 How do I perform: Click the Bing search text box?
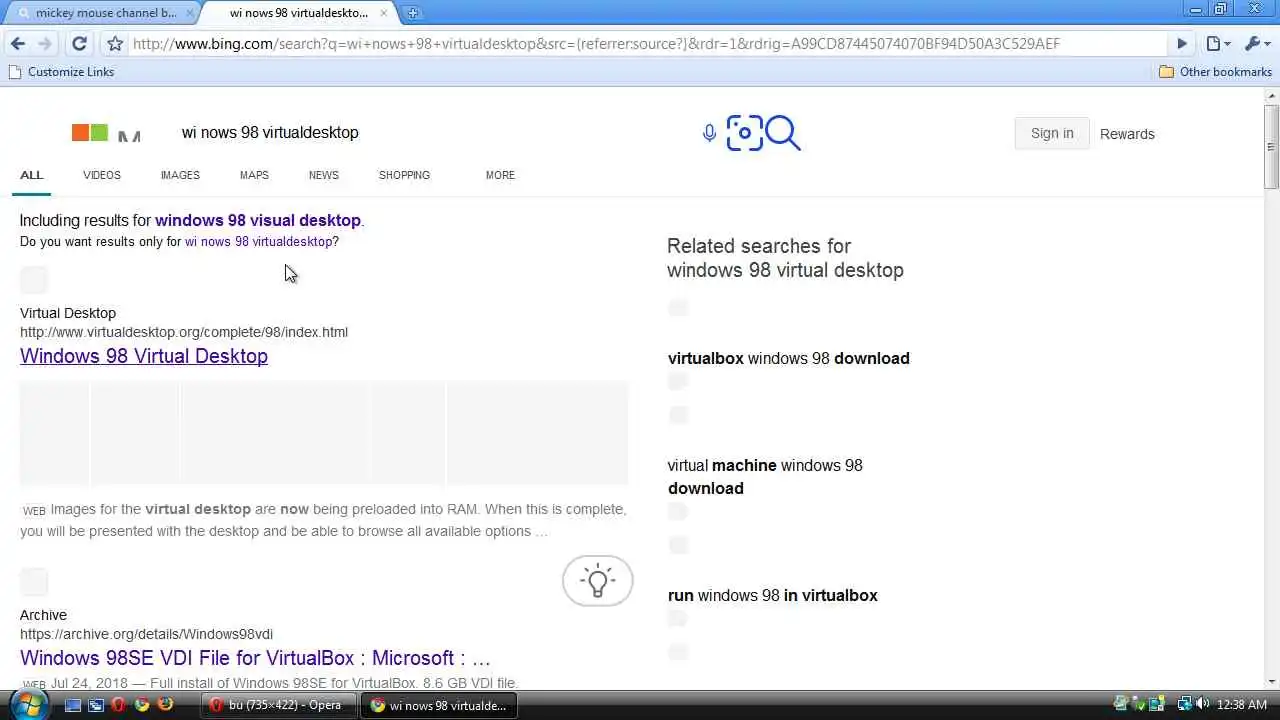pos(430,133)
